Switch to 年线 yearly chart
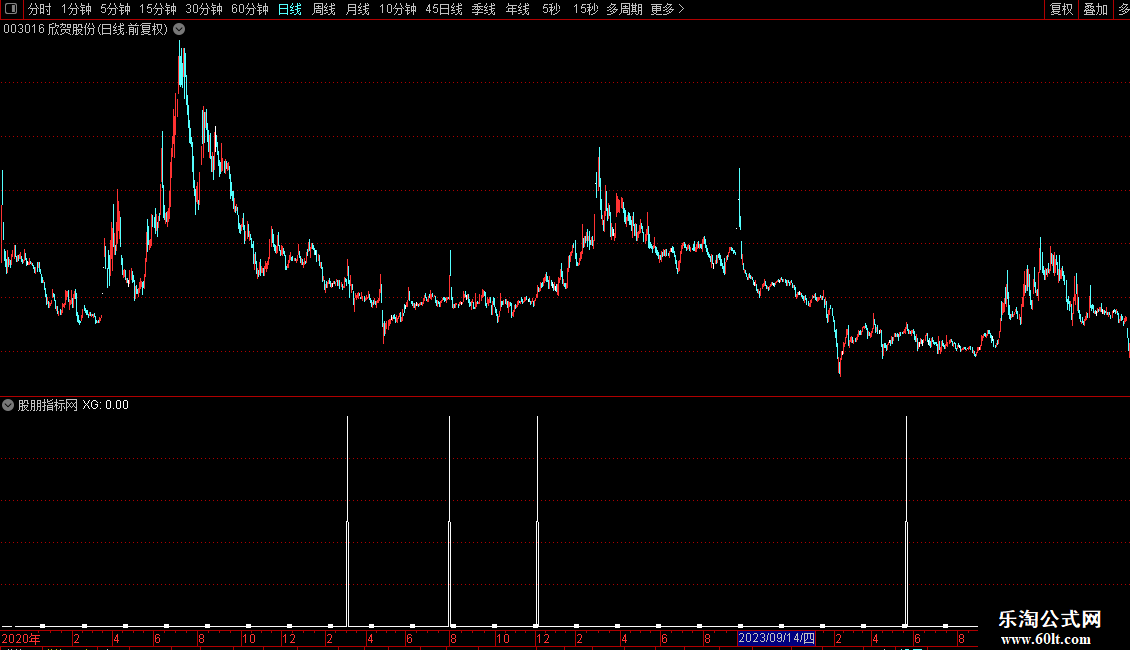 pos(517,9)
